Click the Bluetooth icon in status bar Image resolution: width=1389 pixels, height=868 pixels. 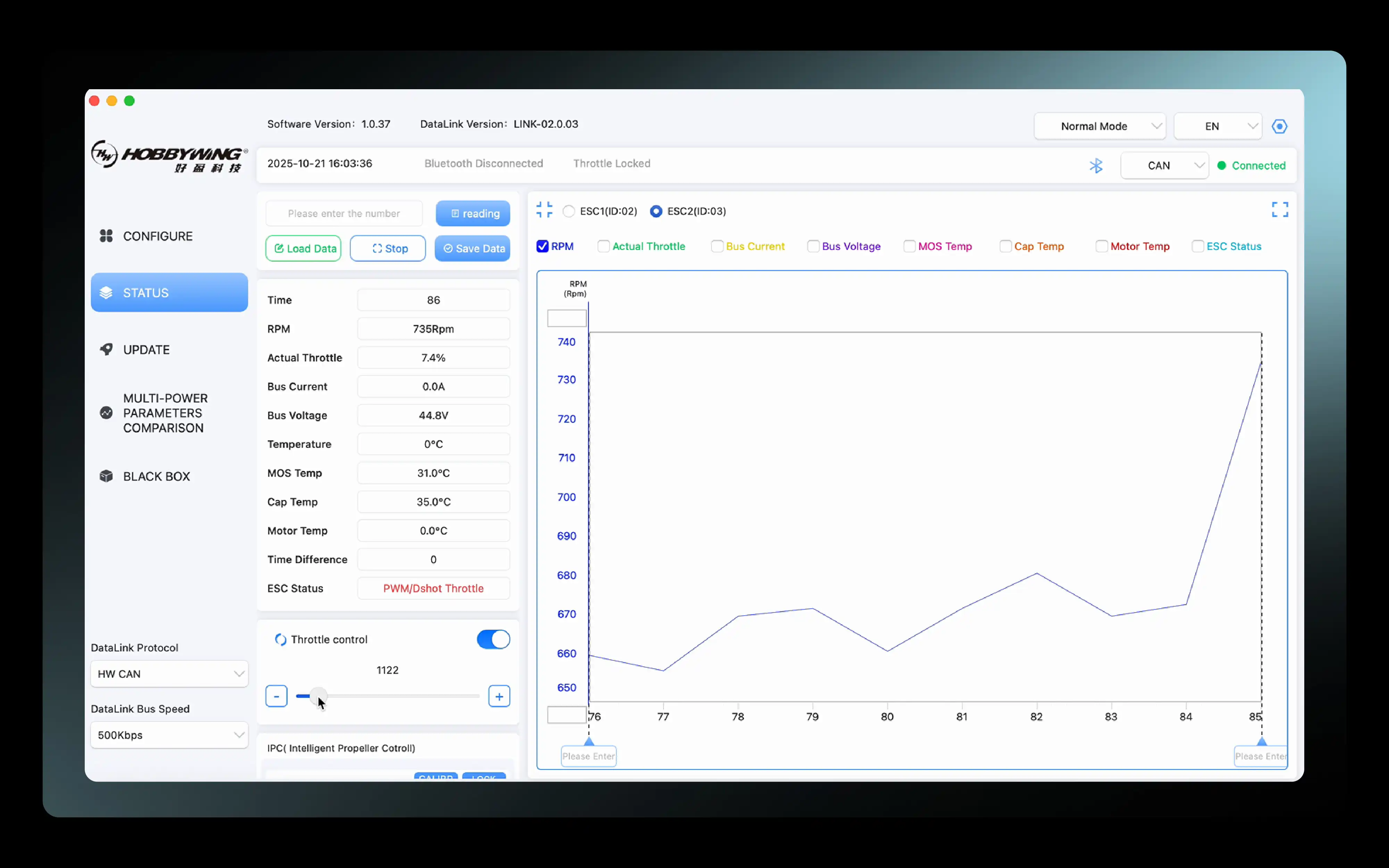pos(1096,166)
